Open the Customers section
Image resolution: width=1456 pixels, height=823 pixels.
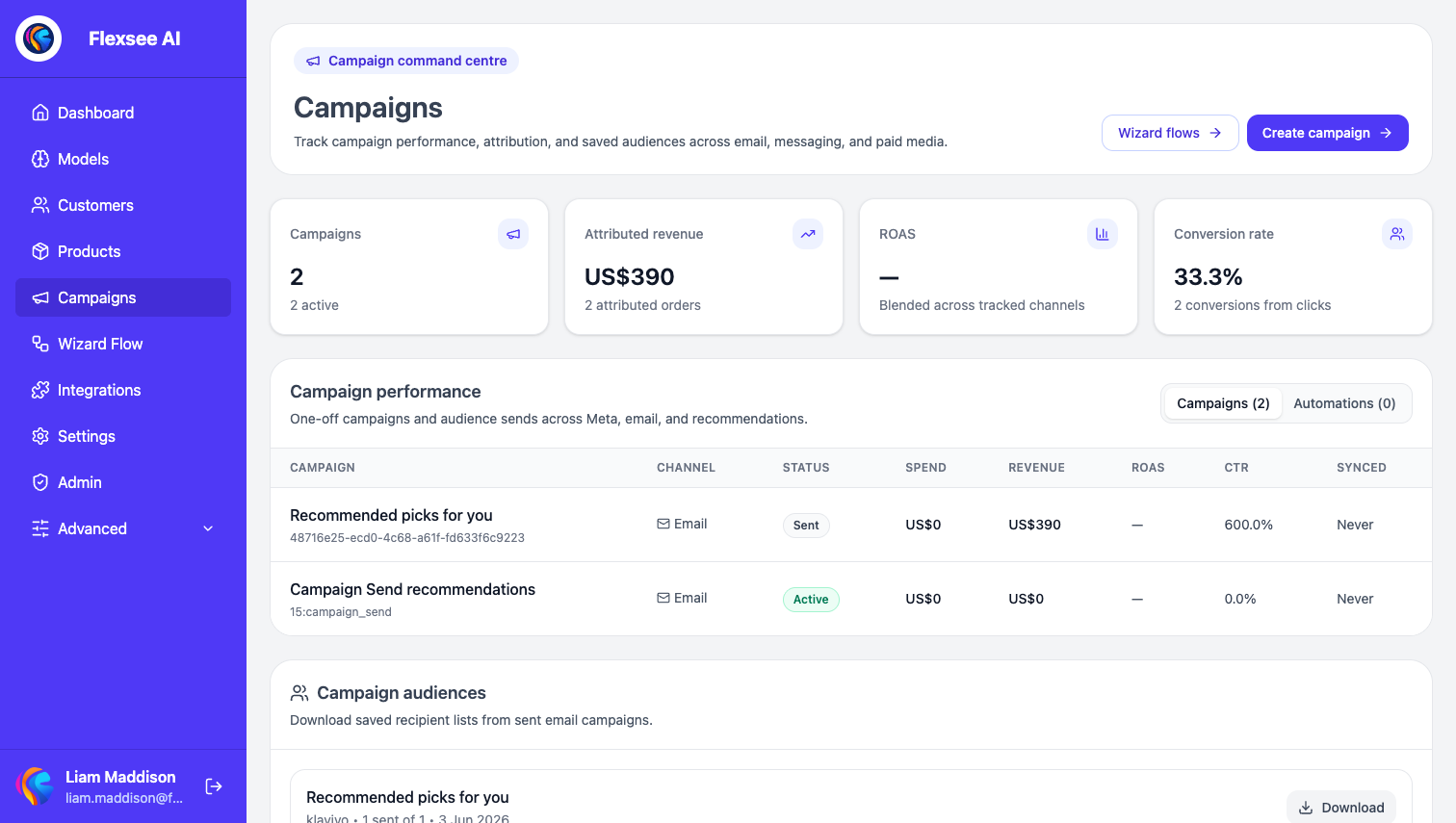click(x=123, y=205)
